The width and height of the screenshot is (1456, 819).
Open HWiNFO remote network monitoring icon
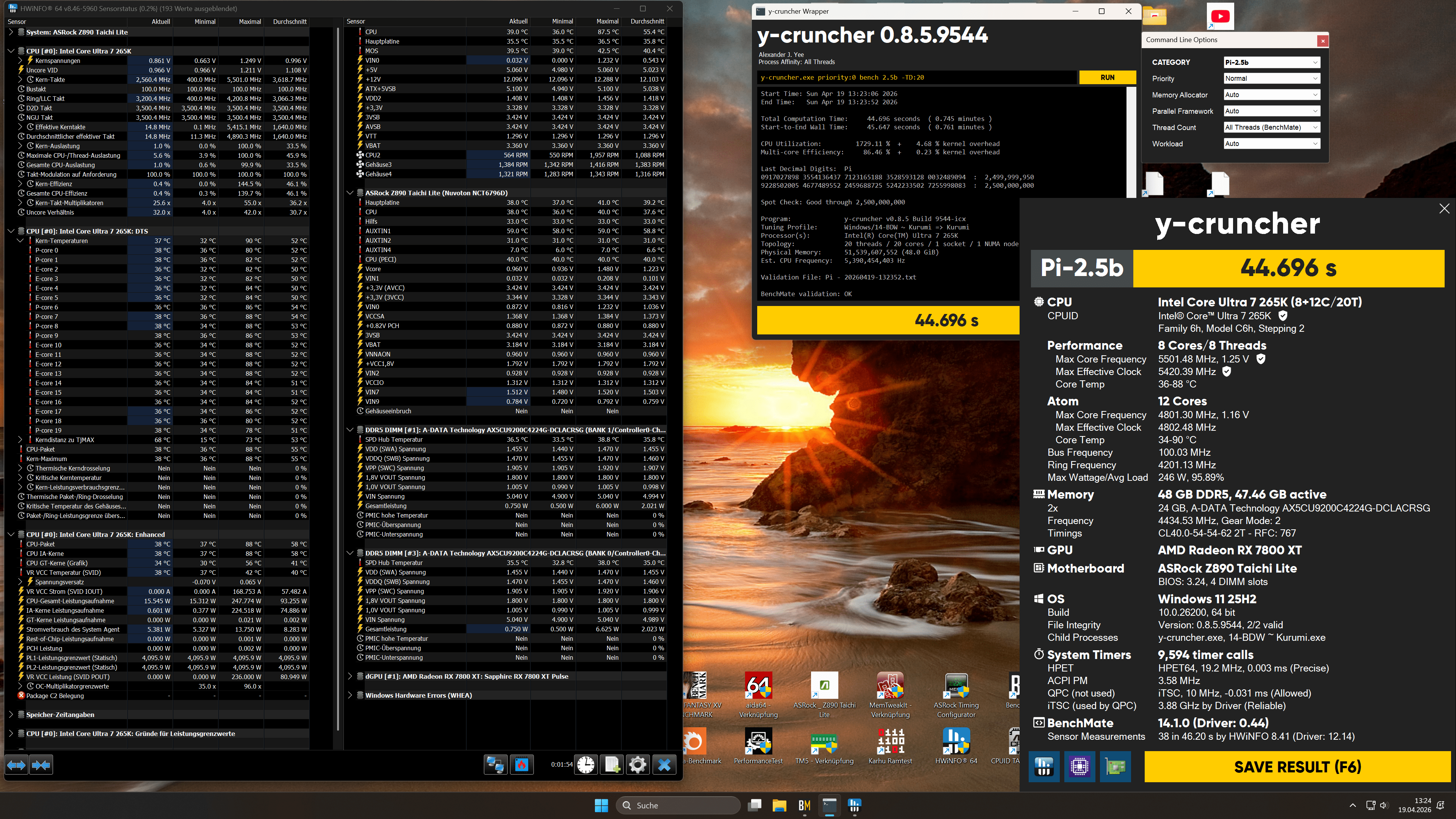[495, 765]
